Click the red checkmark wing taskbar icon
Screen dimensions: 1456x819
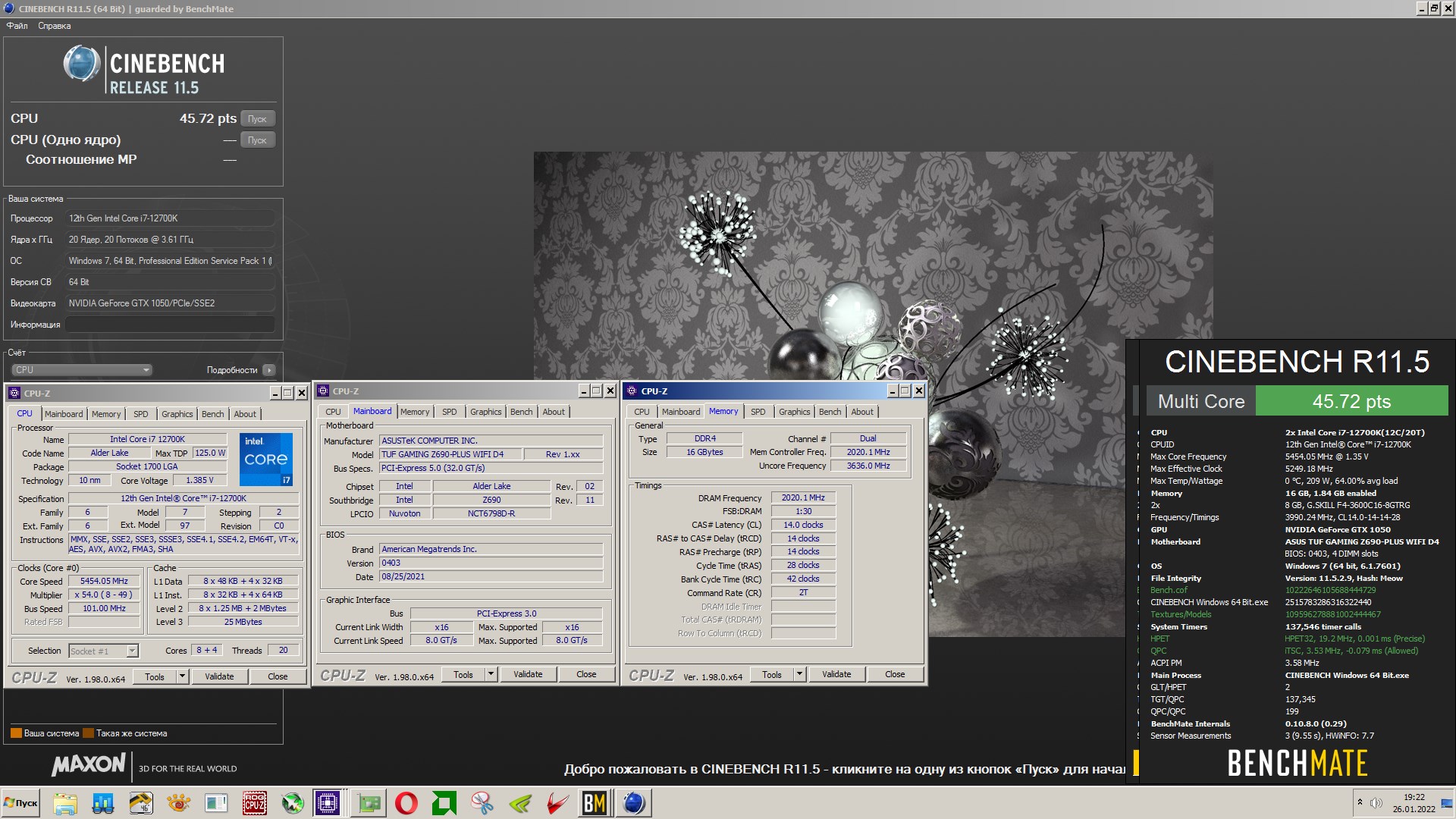tap(558, 803)
